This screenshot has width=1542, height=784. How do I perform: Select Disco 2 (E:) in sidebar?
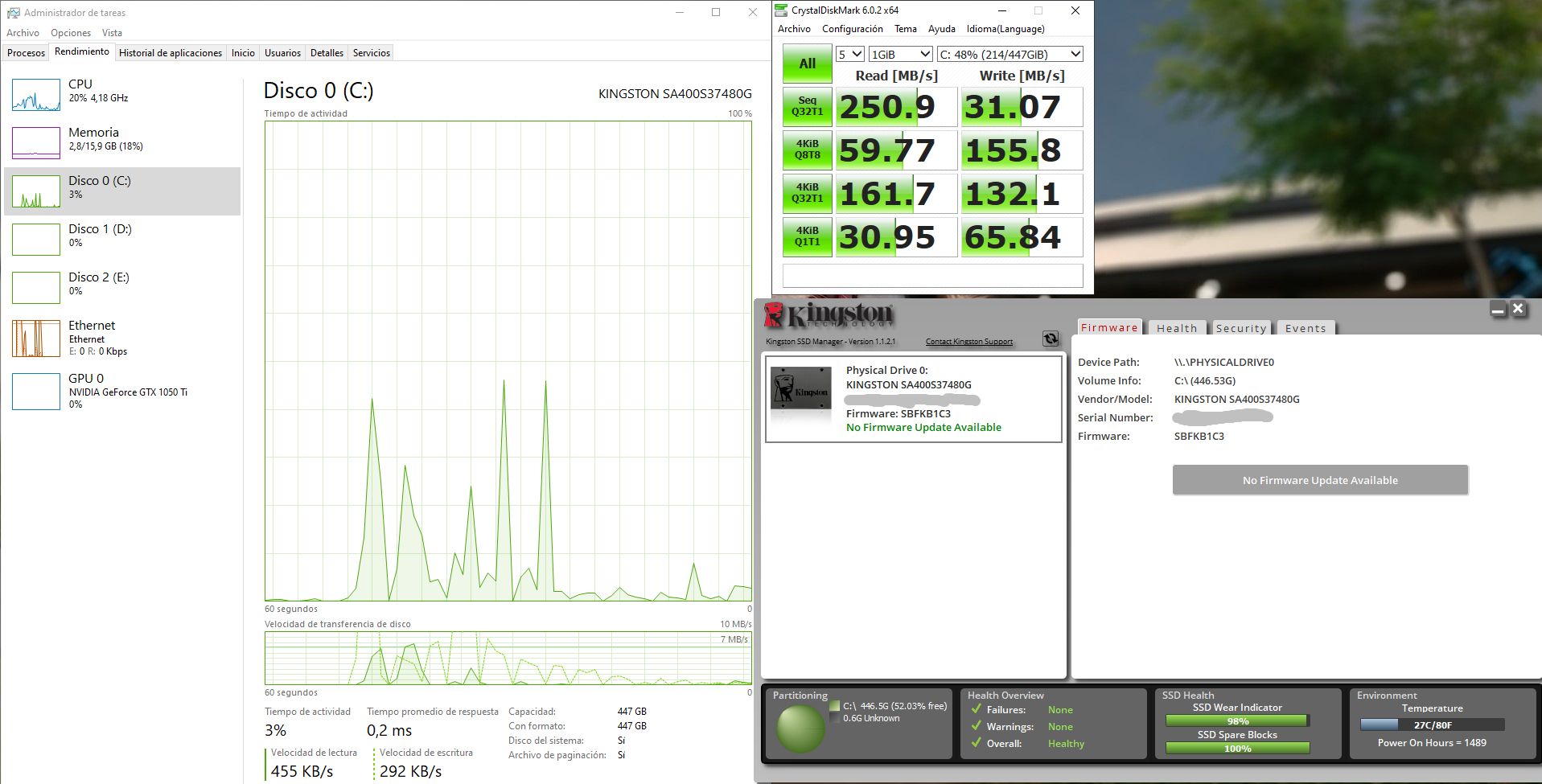(122, 288)
